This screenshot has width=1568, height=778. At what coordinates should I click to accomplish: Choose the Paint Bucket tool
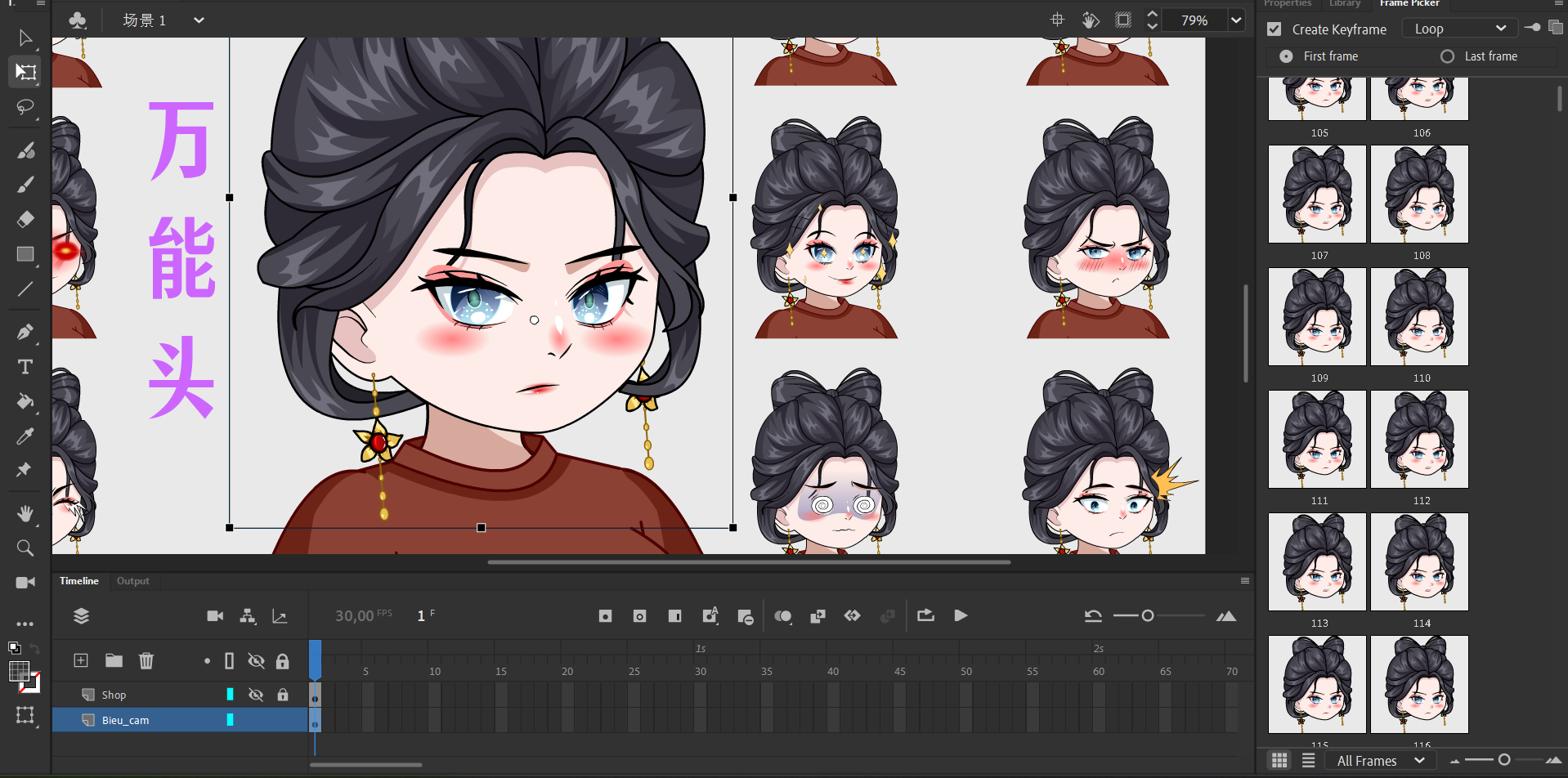pos(25,401)
